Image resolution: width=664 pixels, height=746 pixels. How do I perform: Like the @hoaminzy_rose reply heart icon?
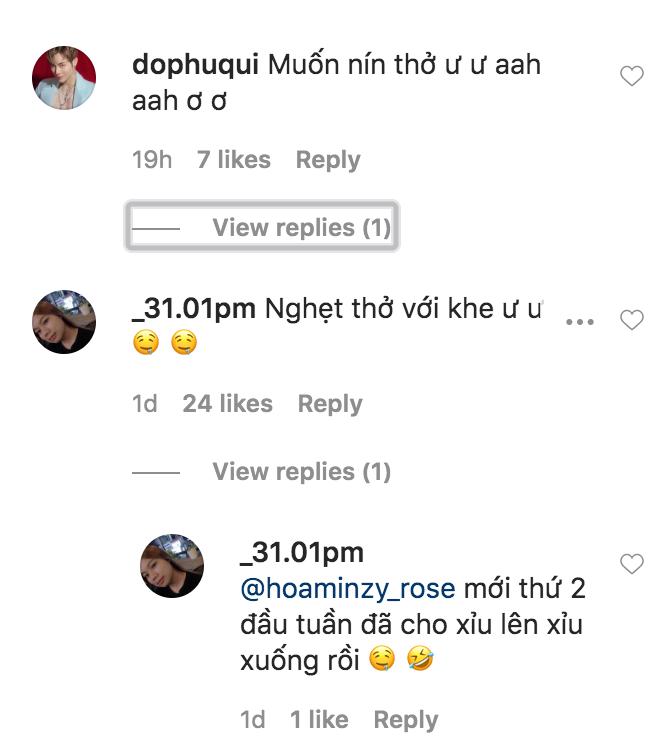[x=632, y=564]
